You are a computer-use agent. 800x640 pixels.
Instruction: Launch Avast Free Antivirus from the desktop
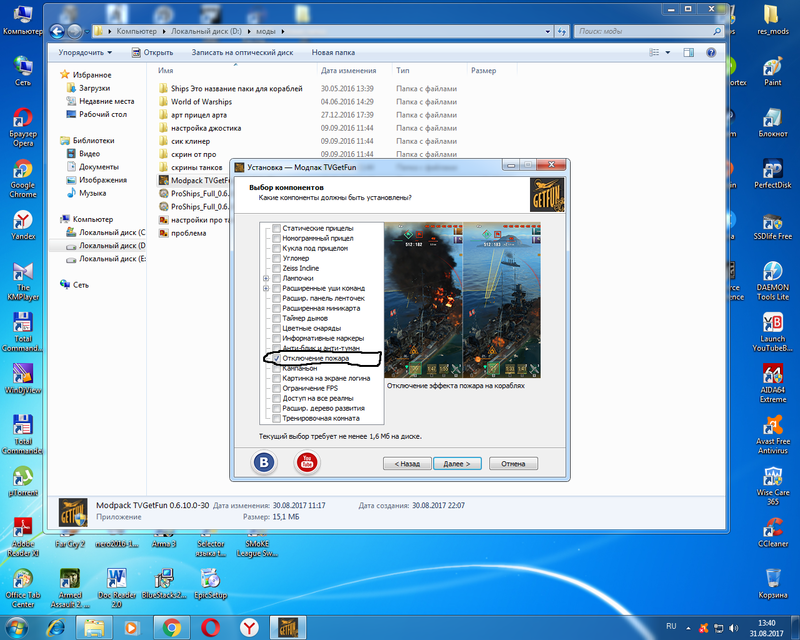tap(772, 434)
